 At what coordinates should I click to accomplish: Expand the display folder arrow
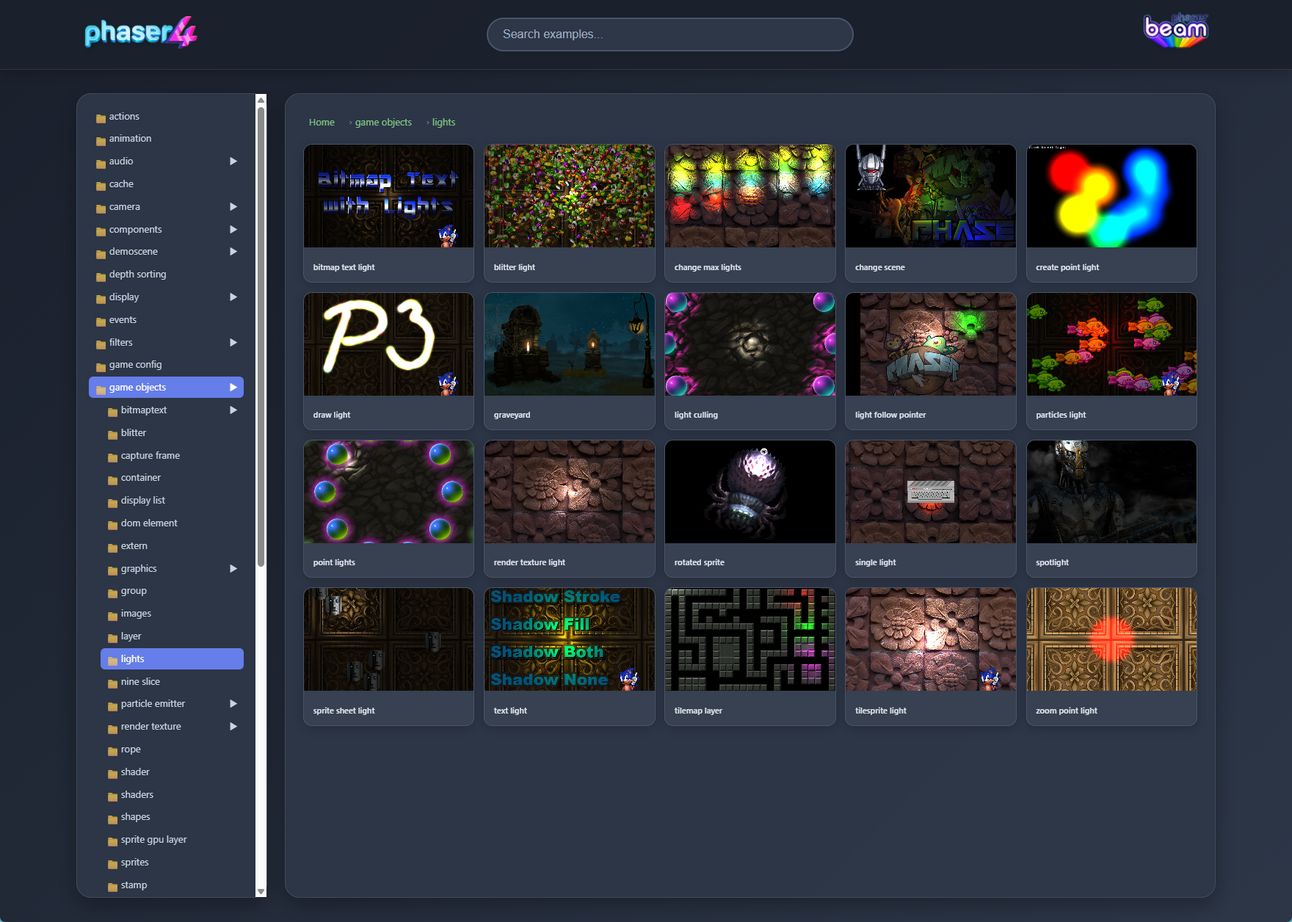233,297
